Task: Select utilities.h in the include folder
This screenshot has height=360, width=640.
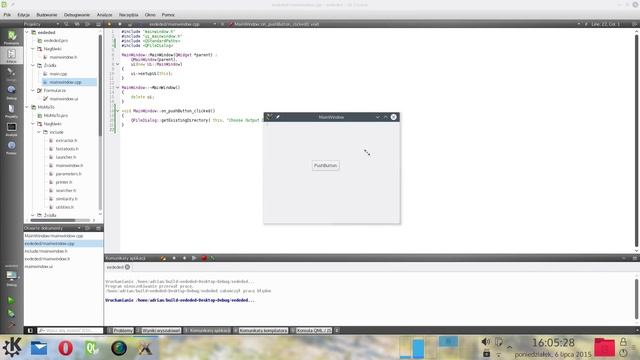Action: coord(64,207)
